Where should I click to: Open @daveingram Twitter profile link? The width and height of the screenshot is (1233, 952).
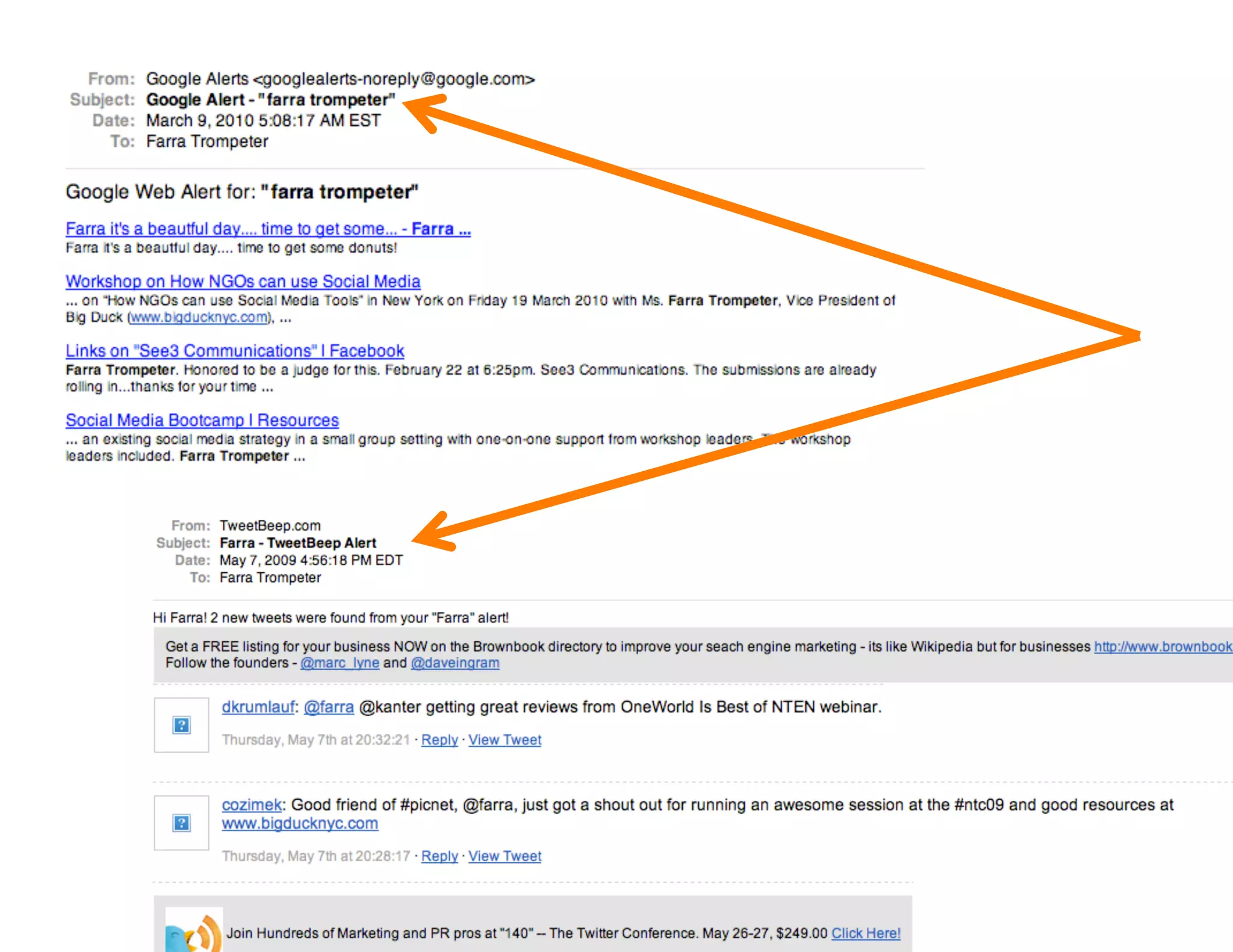pyautogui.click(x=455, y=663)
